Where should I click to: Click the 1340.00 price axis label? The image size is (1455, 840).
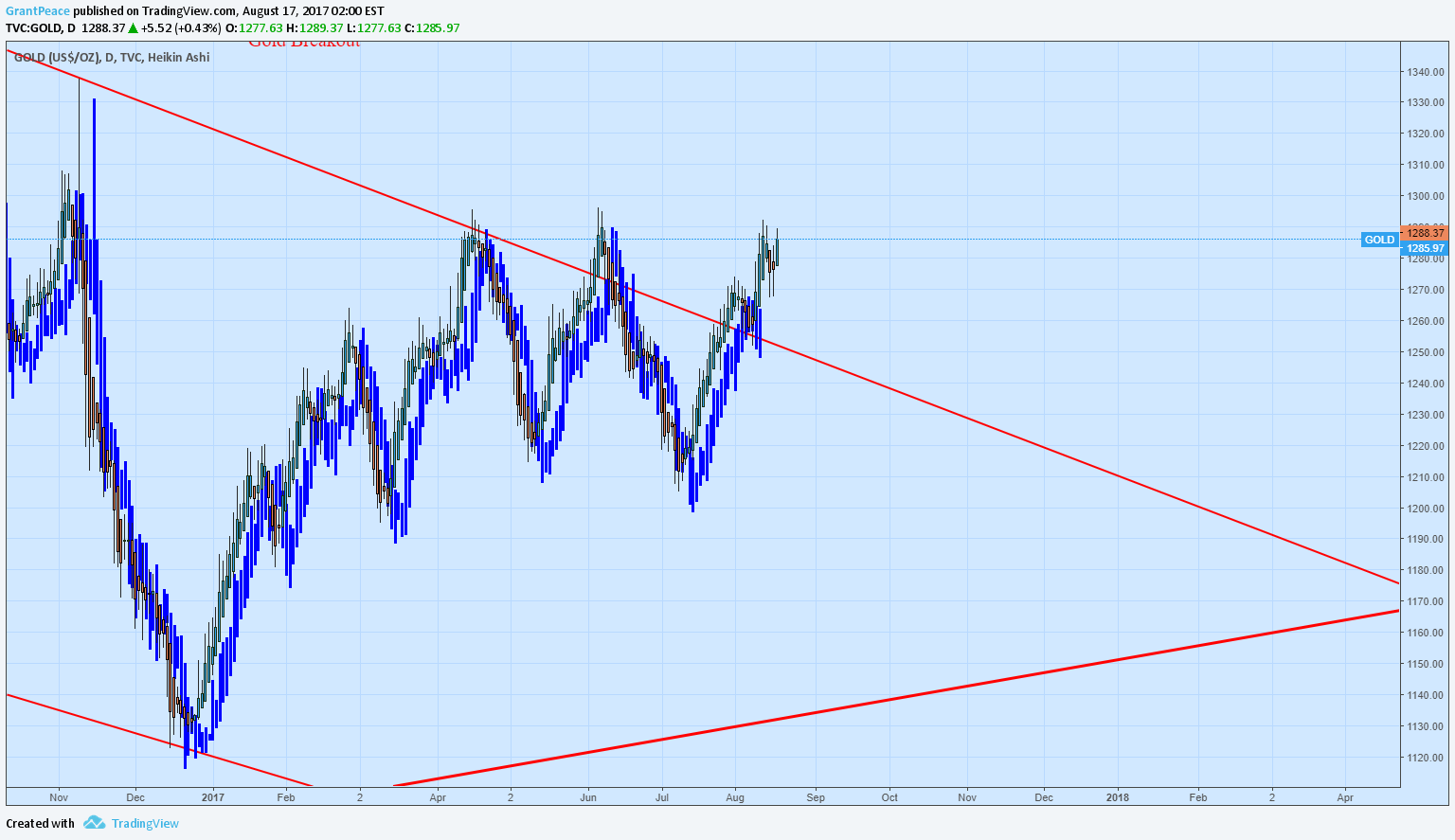(1426, 72)
